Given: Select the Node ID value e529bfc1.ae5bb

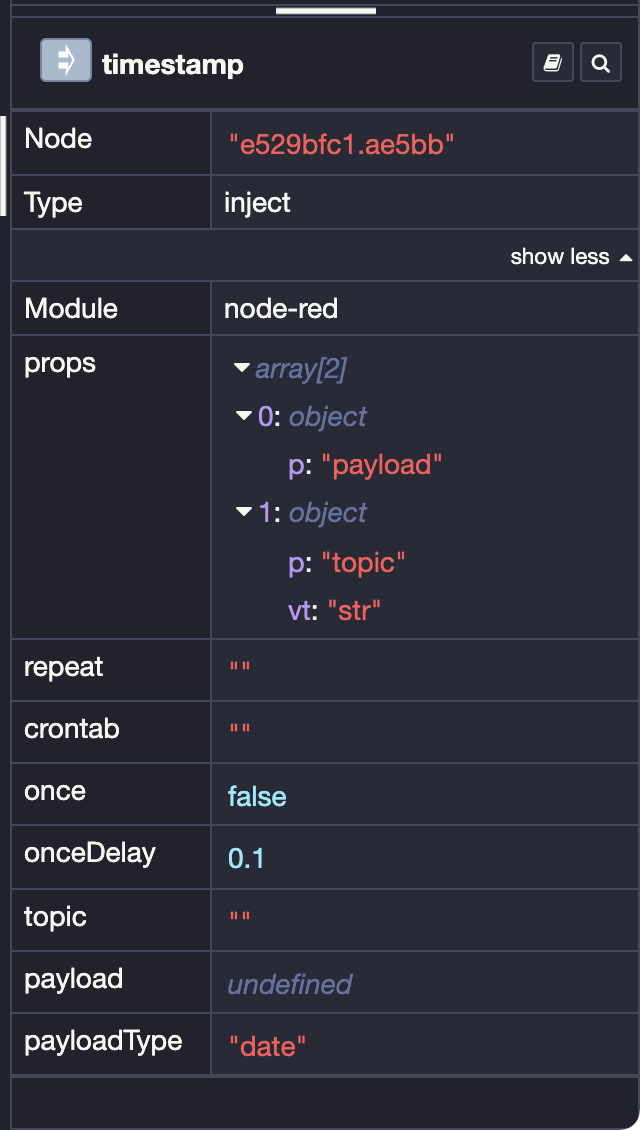Looking at the screenshot, I should click(341, 144).
